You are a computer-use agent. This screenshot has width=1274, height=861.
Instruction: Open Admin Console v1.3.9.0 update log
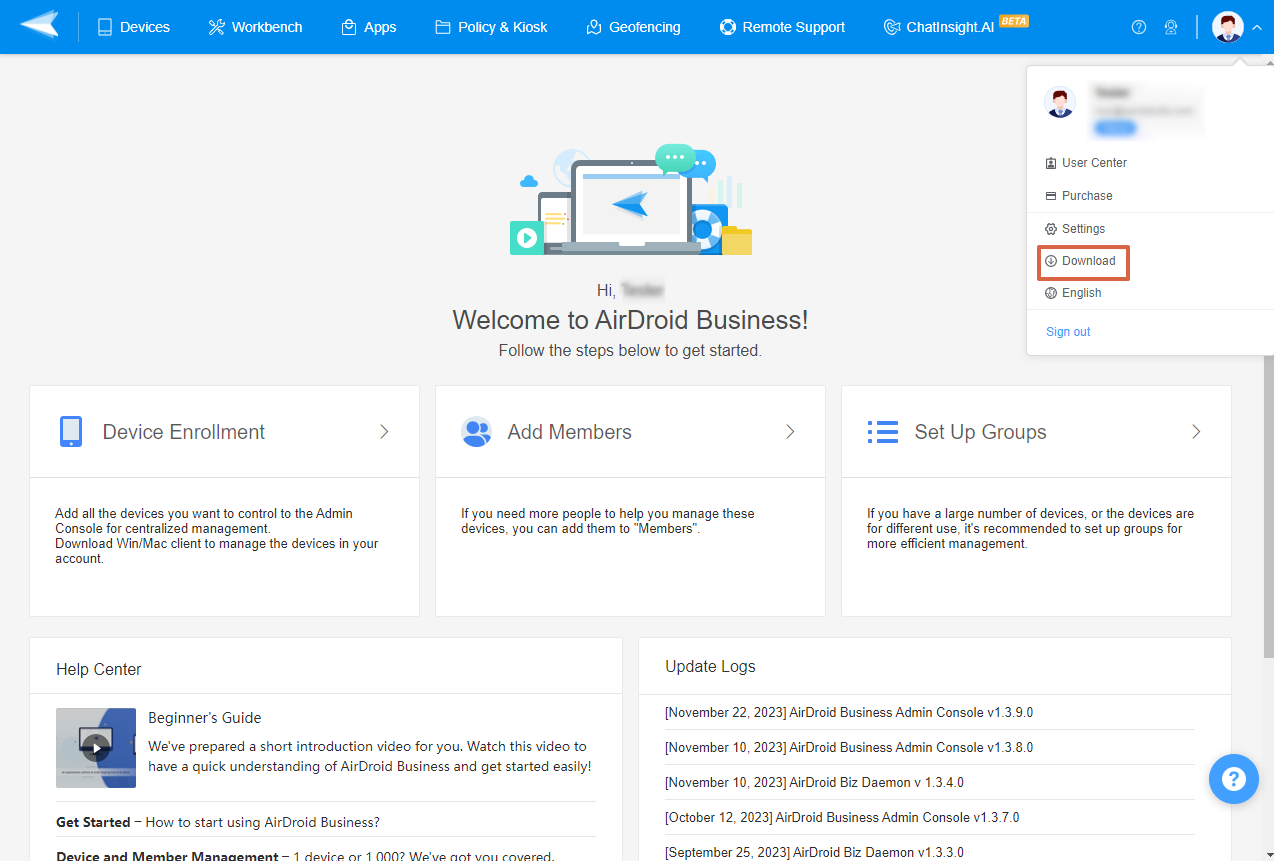(849, 713)
